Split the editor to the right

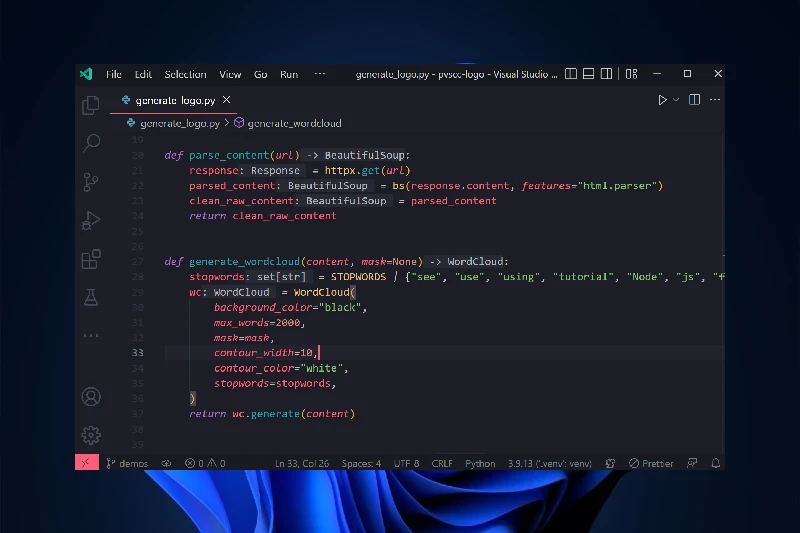tap(693, 100)
